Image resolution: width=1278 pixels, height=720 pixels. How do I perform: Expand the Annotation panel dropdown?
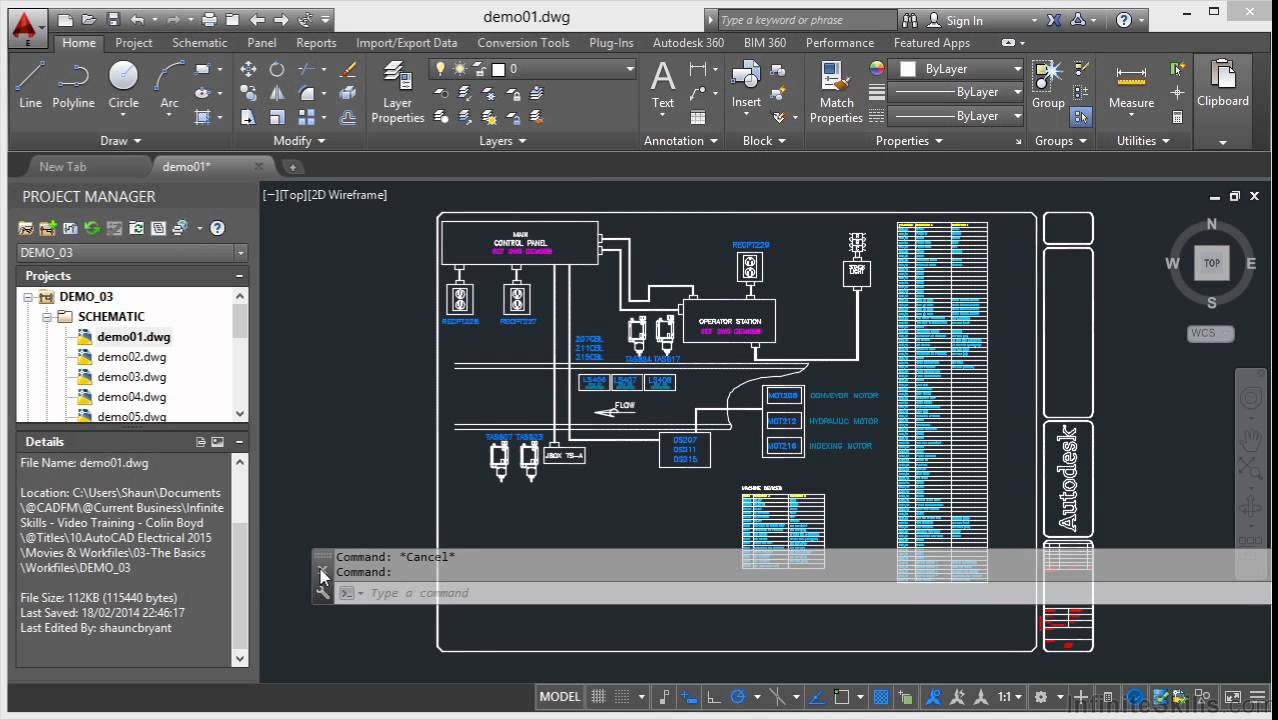pyautogui.click(x=681, y=141)
